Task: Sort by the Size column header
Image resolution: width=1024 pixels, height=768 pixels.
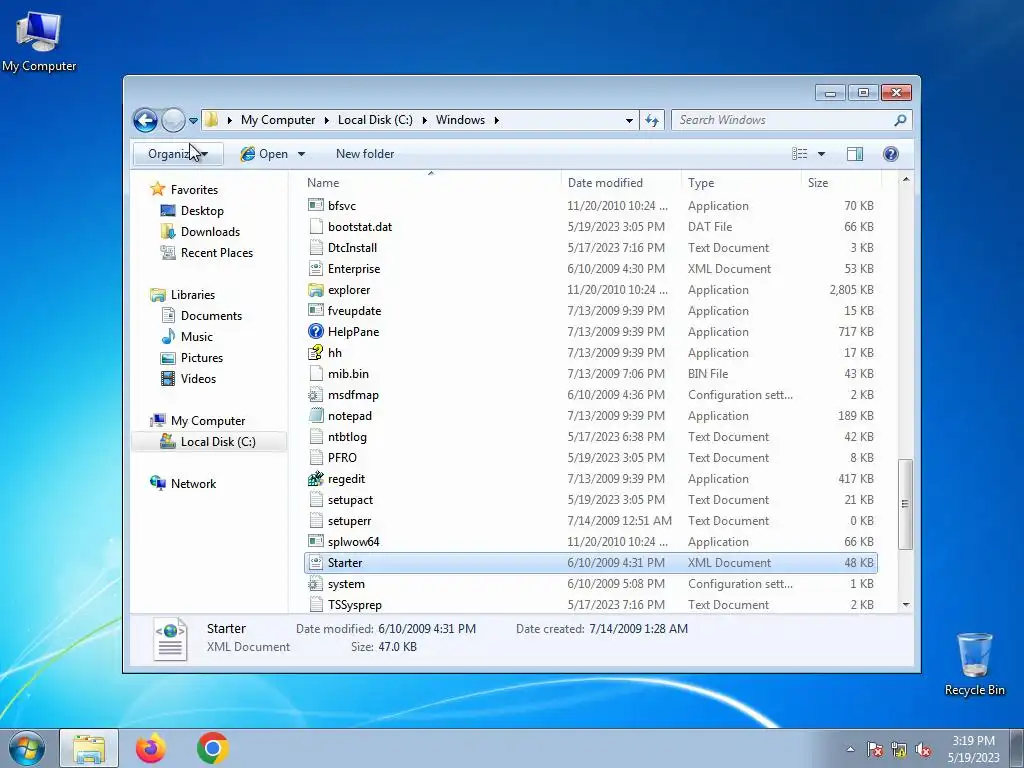Action: [841, 183]
